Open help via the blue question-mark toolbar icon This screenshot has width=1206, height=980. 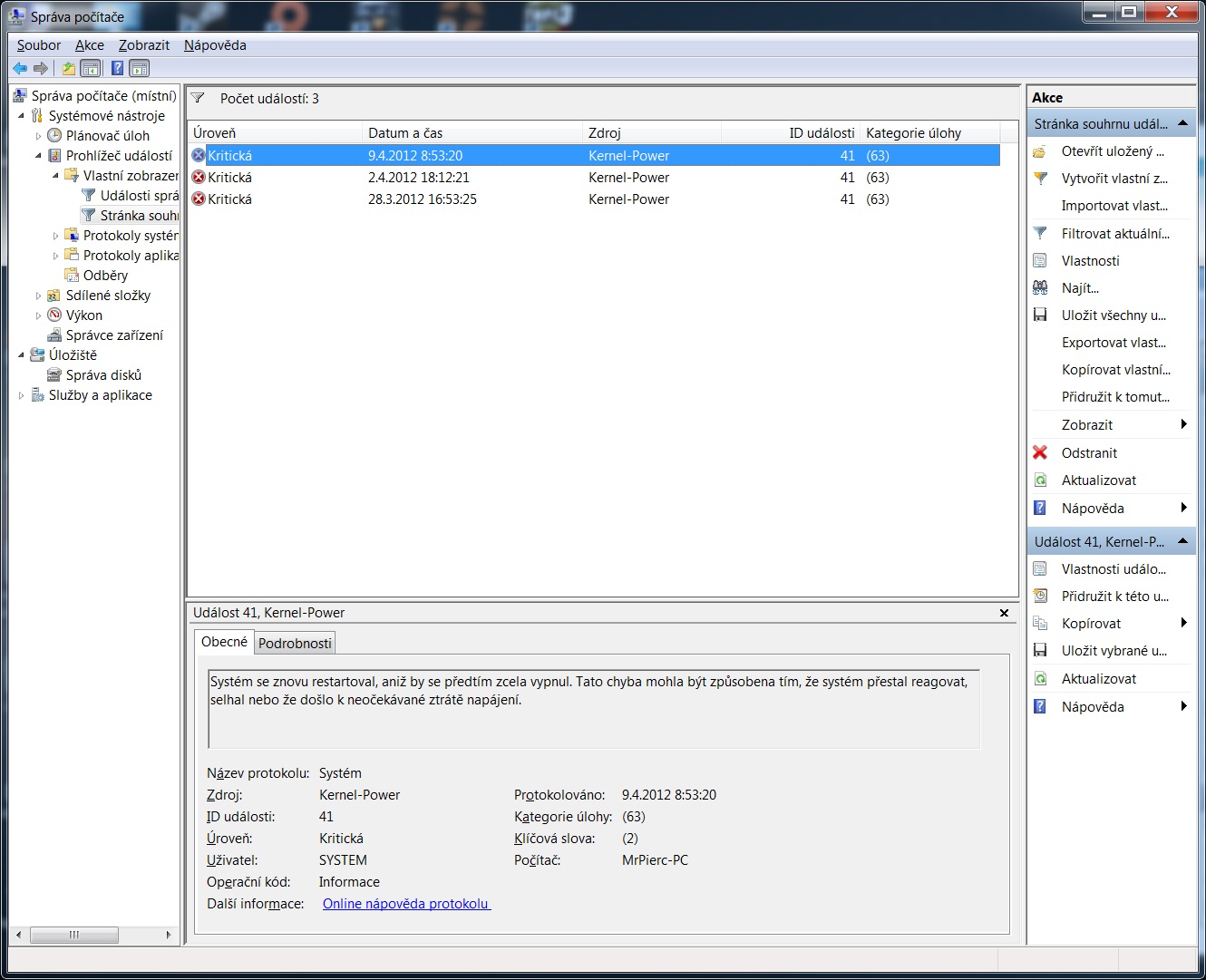[117, 68]
